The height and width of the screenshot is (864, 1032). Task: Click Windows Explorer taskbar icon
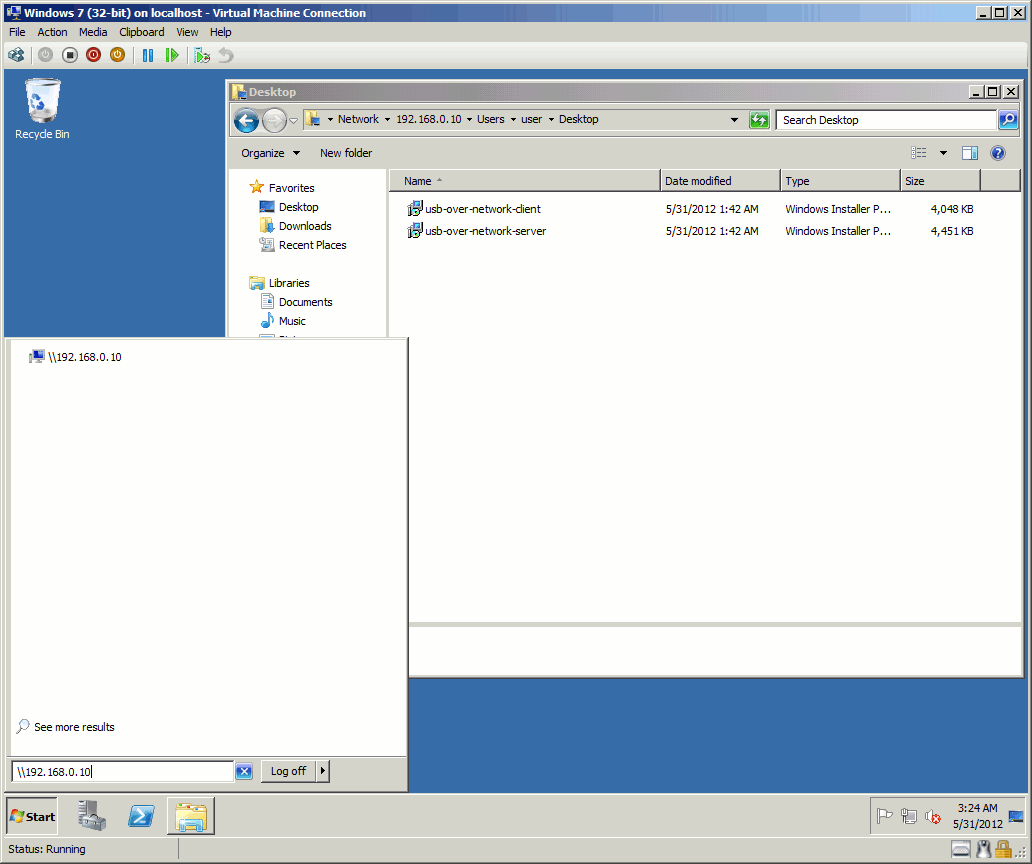coord(191,816)
